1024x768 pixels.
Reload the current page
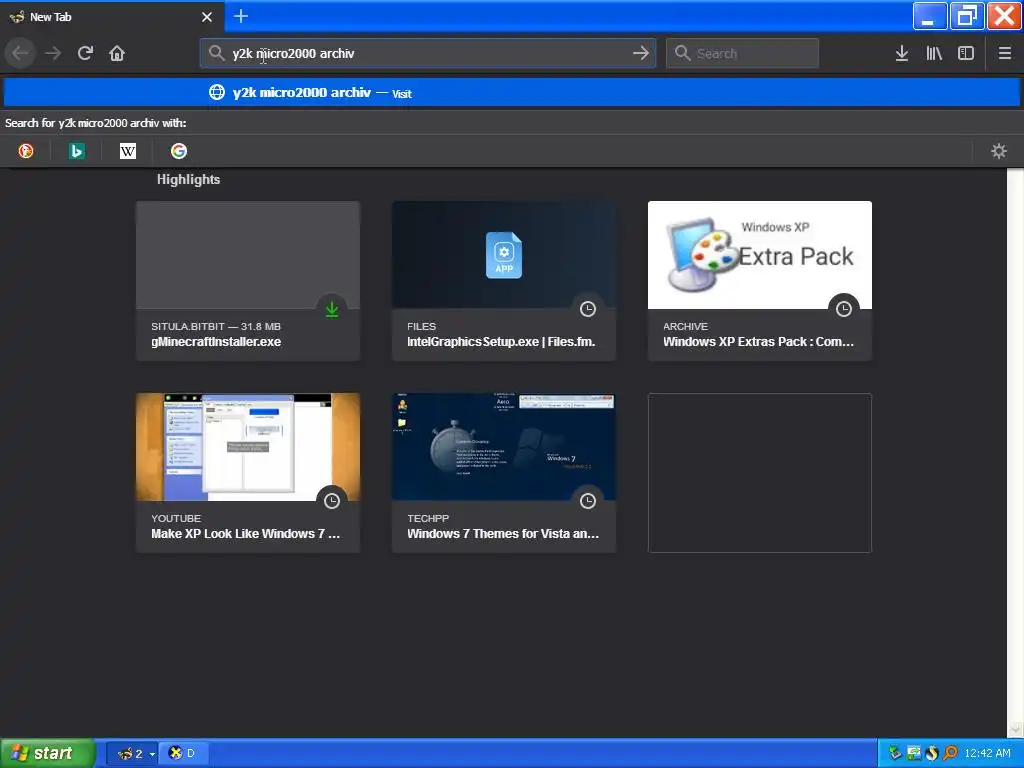pos(85,53)
